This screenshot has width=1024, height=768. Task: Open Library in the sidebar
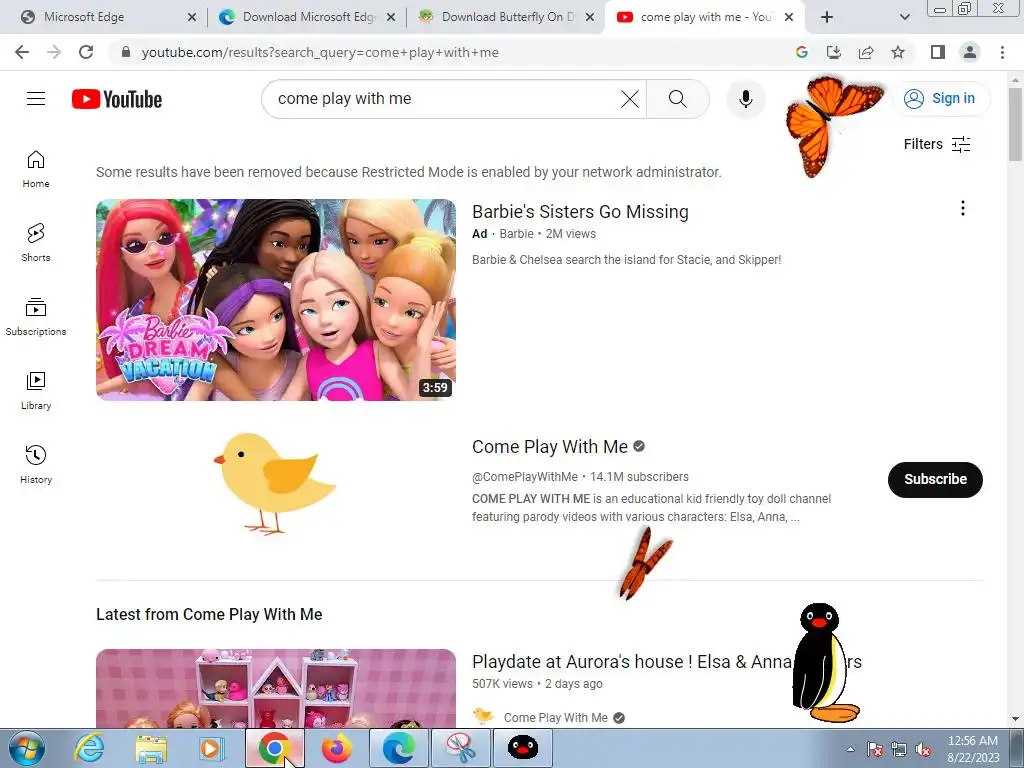pyautogui.click(x=36, y=391)
